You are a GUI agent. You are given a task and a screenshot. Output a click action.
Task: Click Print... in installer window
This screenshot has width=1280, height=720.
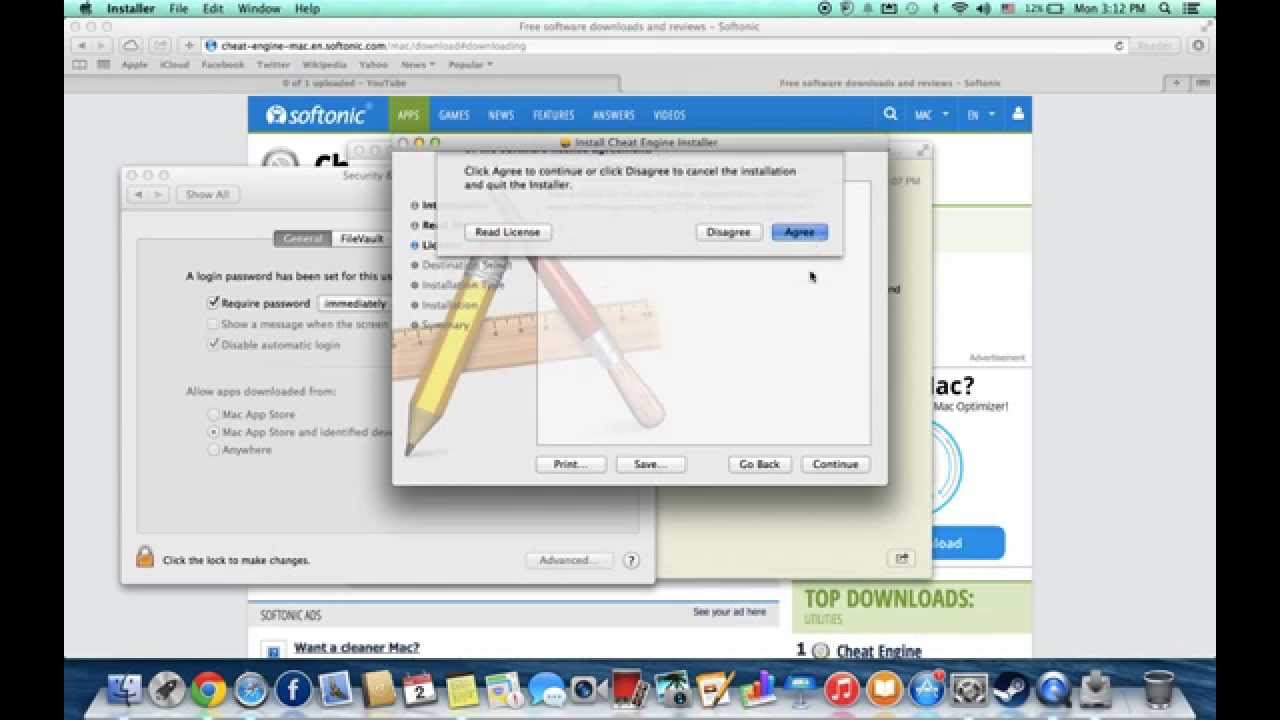(x=571, y=464)
